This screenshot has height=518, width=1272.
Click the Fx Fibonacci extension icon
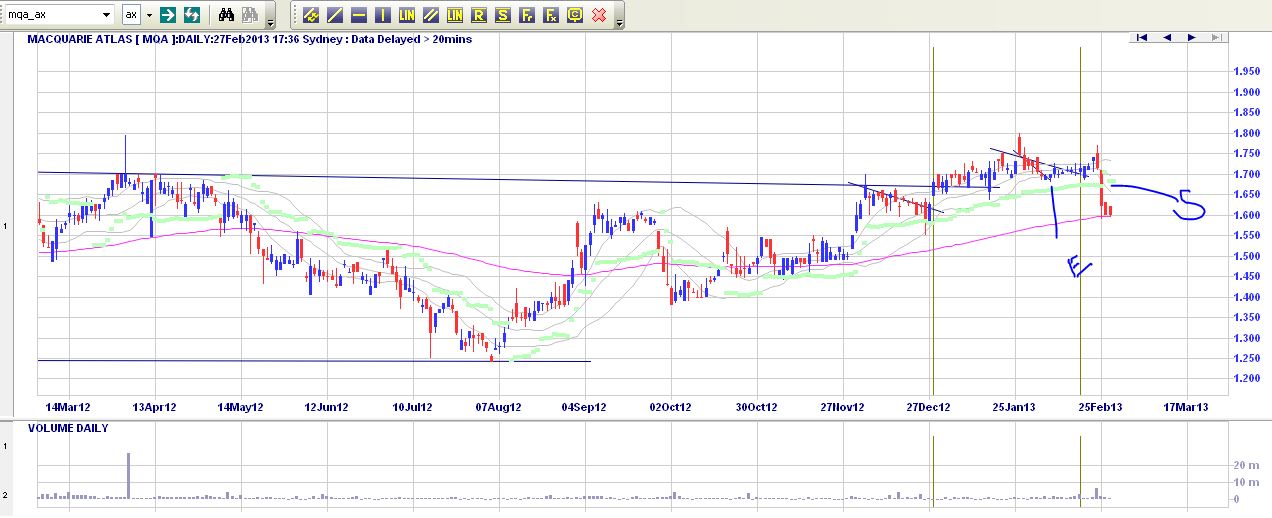coord(550,15)
